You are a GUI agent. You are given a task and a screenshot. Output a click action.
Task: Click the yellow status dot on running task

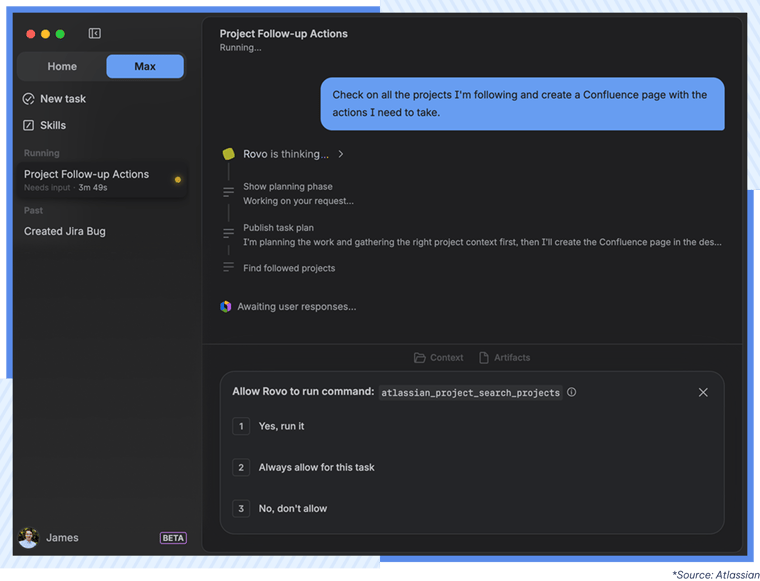178,180
